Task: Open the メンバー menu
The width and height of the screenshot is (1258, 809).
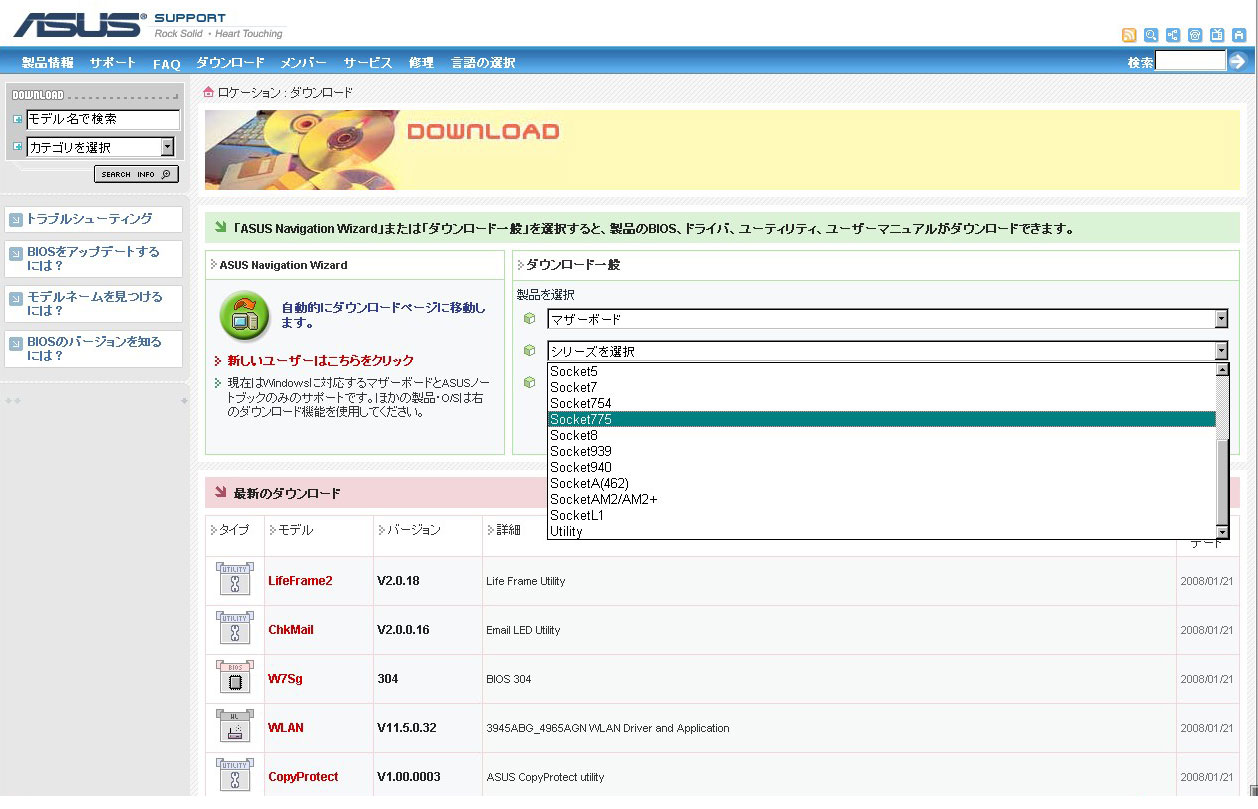Action: point(303,63)
